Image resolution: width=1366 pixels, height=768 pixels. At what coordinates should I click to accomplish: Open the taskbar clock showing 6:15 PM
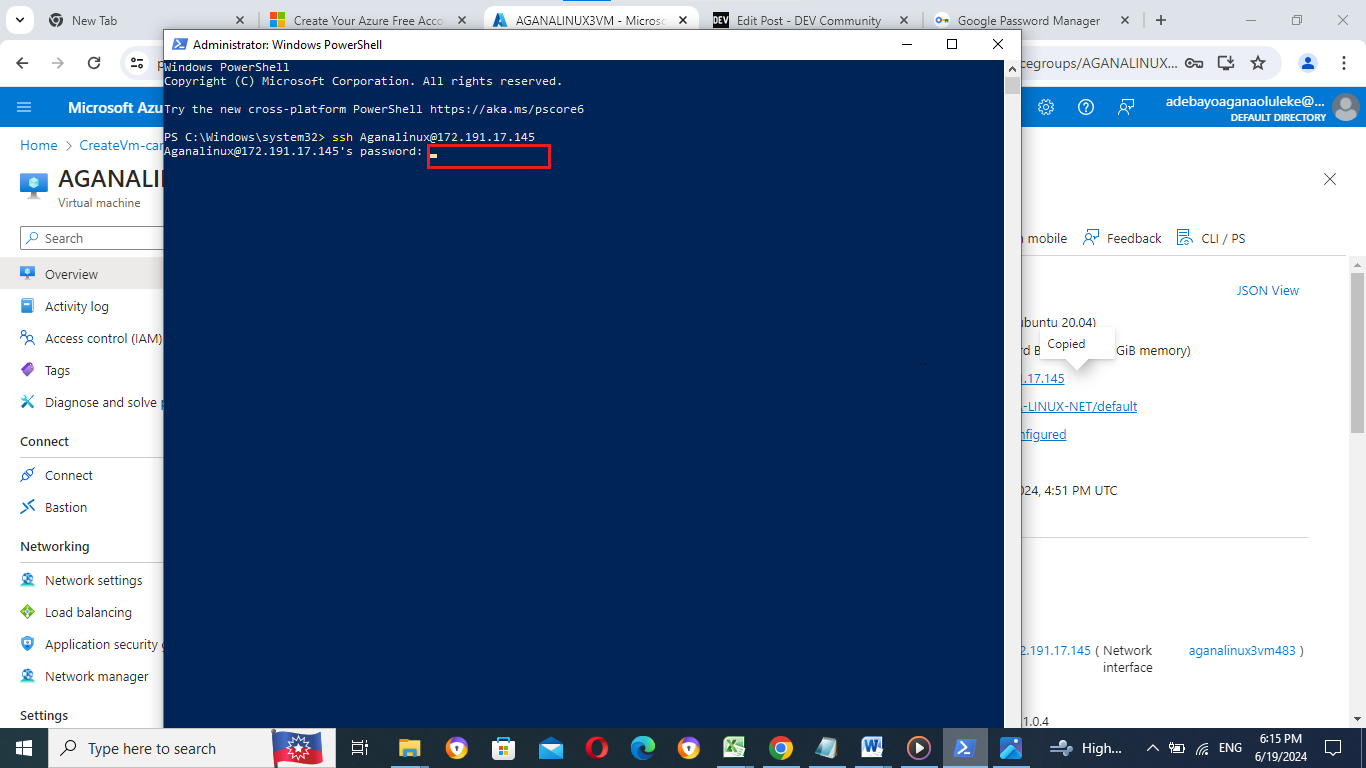tap(1281, 748)
